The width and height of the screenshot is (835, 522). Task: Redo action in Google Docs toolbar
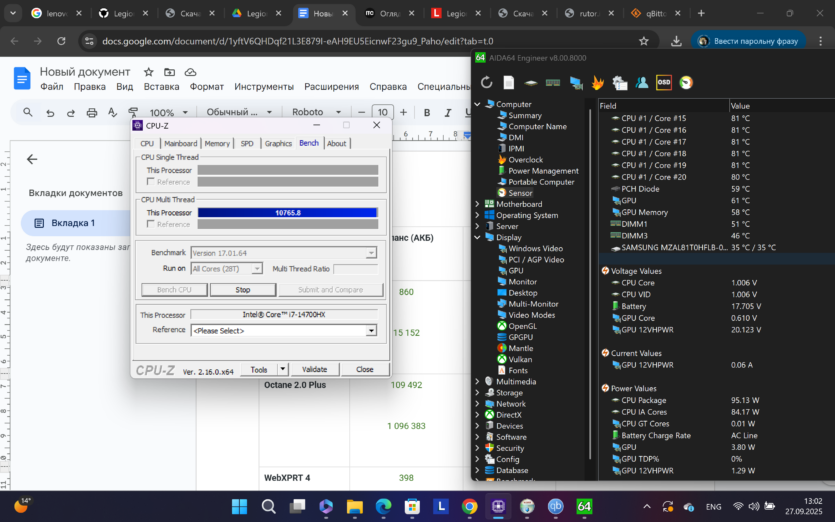[x=71, y=112]
